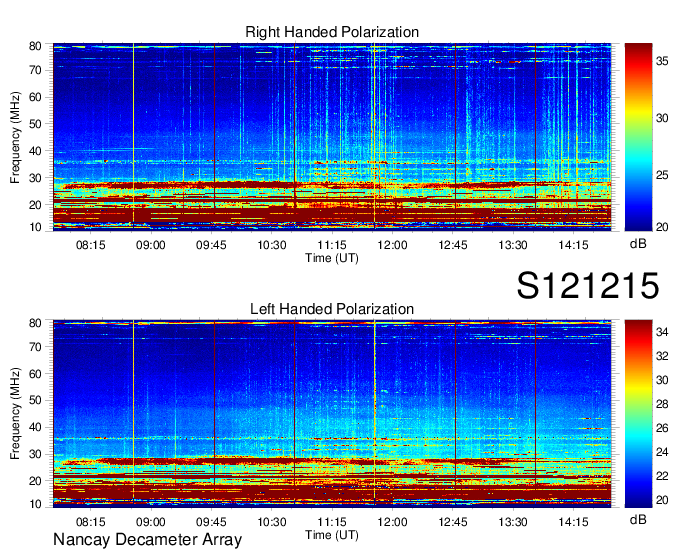Click the Right Handed plot colorbar
Viewport: 680px width, 552px height.
click(x=638, y=137)
